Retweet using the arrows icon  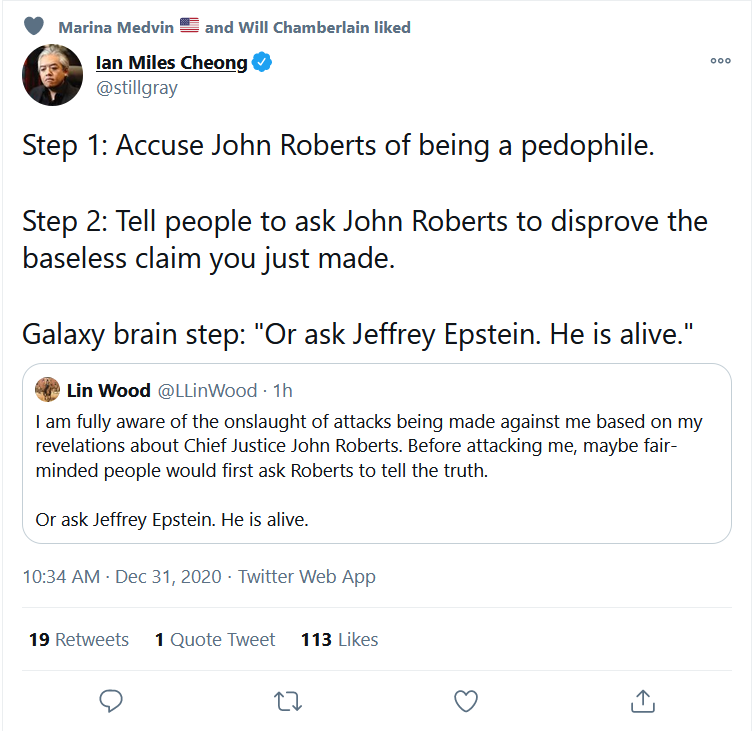coord(288,701)
